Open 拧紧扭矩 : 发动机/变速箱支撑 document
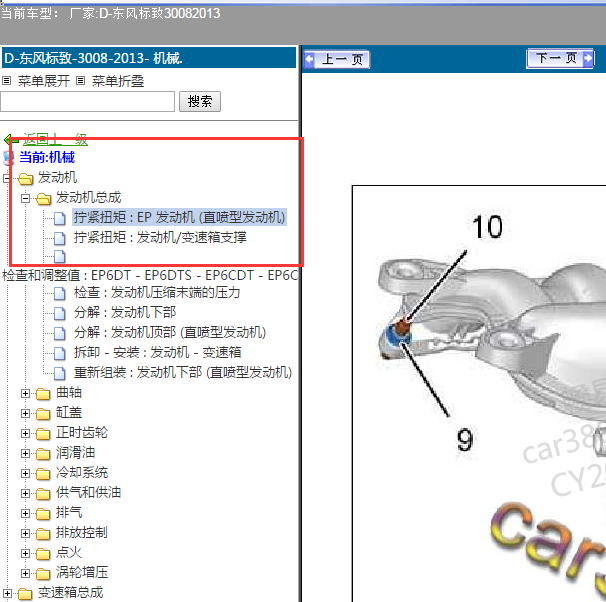 160,237
